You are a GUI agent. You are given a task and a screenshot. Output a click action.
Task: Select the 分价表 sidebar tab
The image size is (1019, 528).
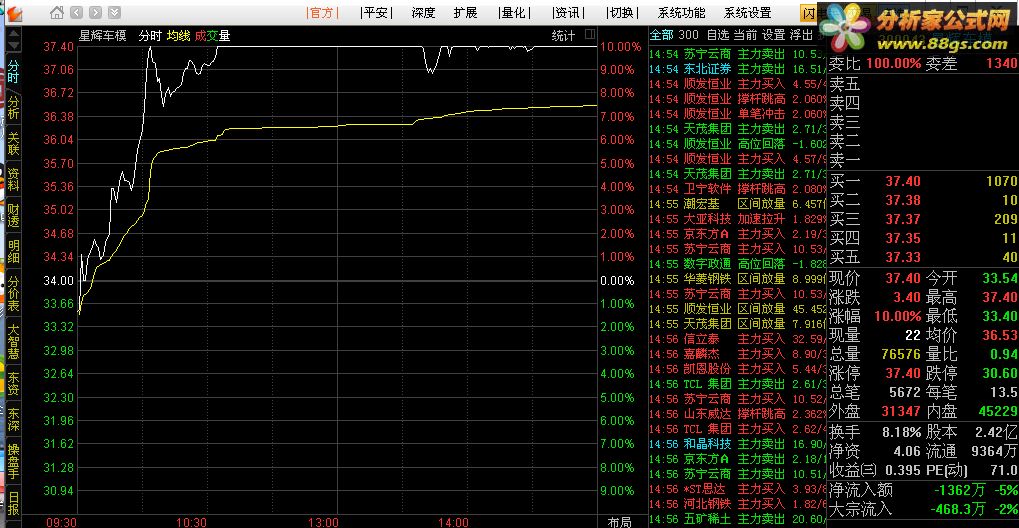point(14,294)
